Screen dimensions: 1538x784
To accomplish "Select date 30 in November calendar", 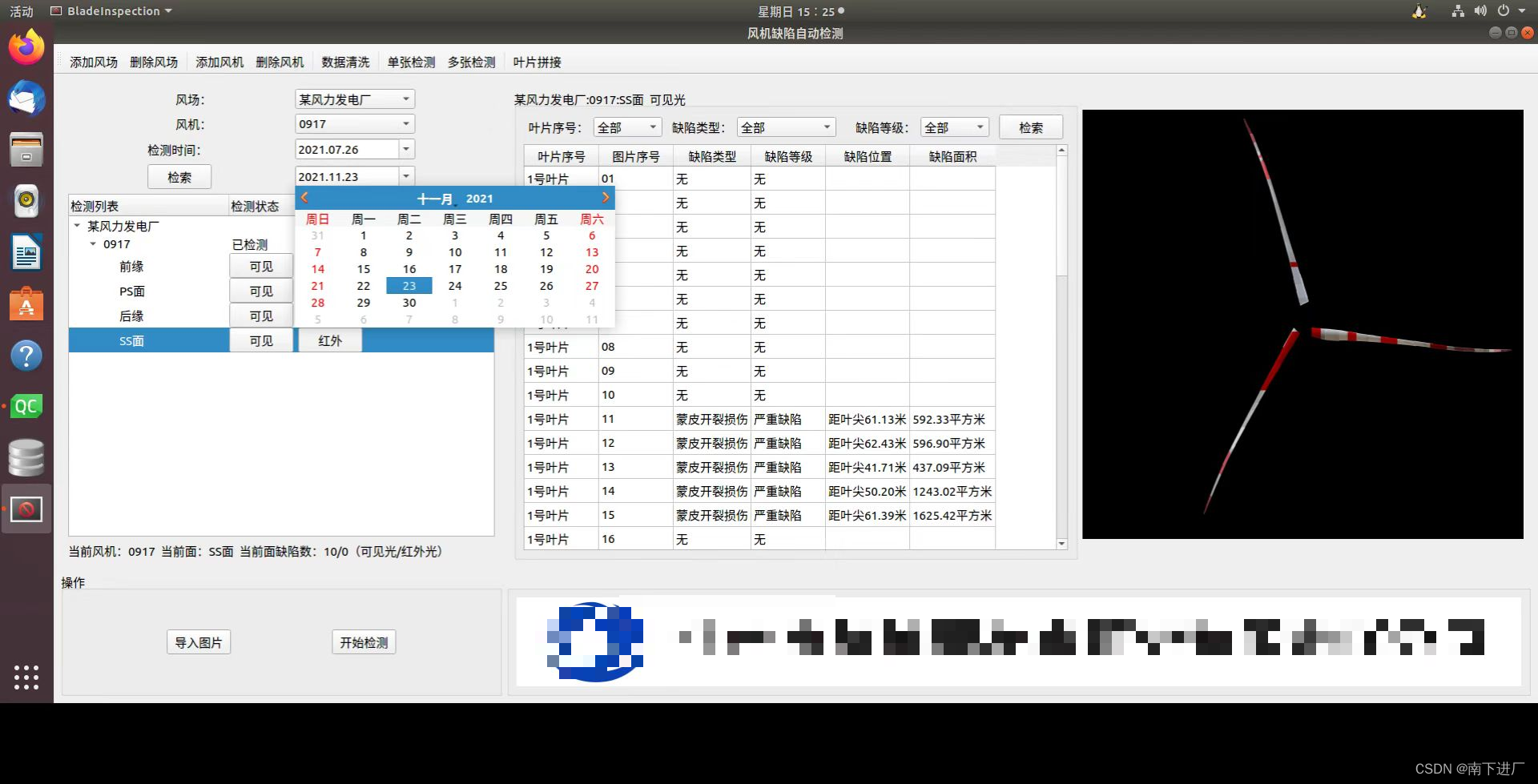I will pos(409,303).
